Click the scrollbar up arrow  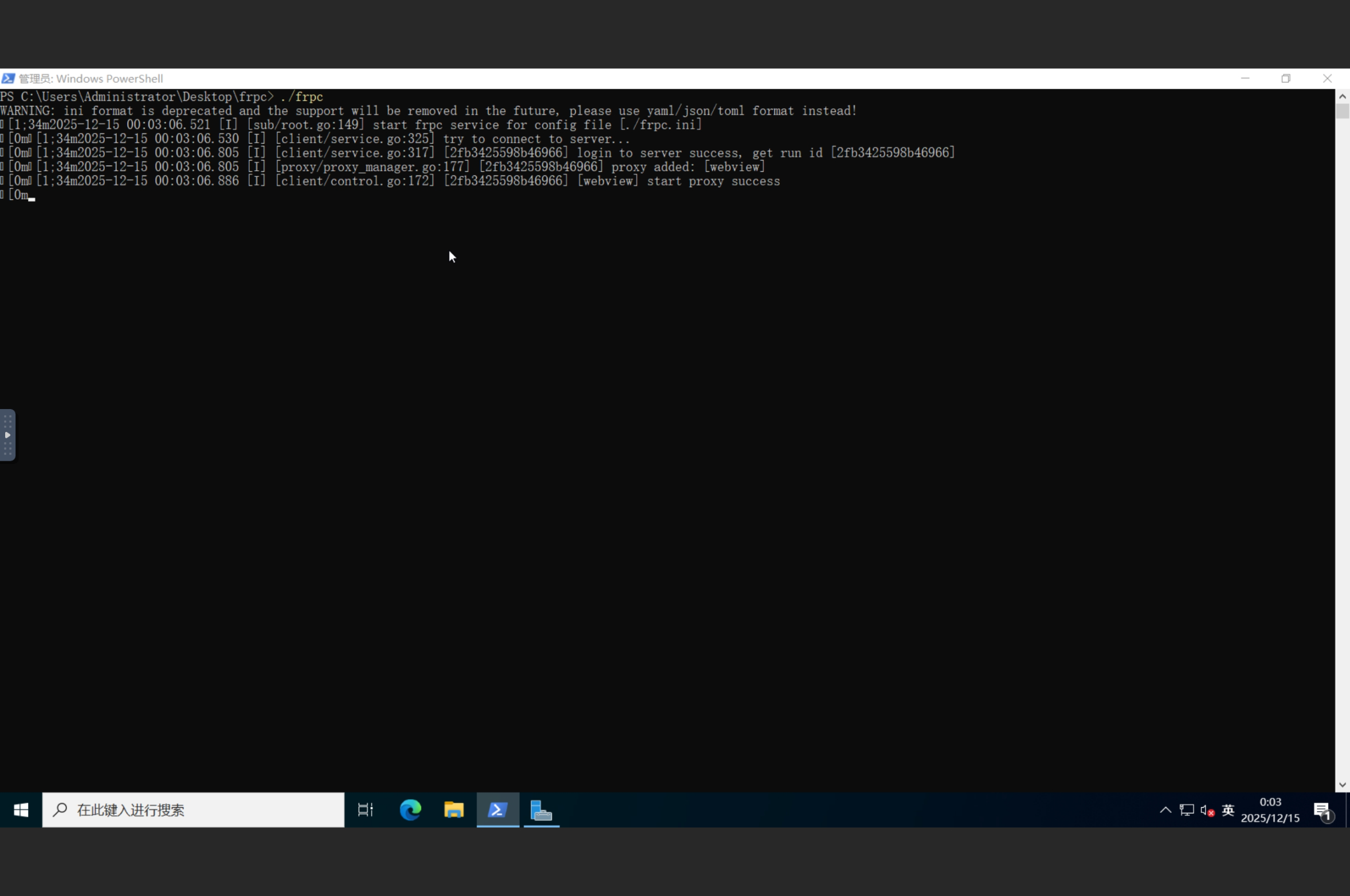tap(1342, 96)
